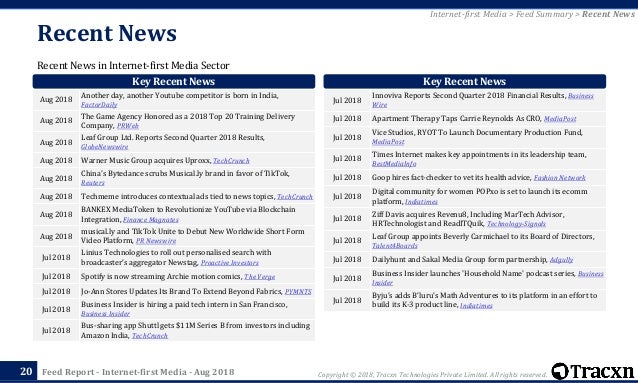Image resolution: width=638 pixels, height=383 pixels.
Task: Click the Recent News breadcrumb item
Action: pyautogui.click(x=608, y=14)
